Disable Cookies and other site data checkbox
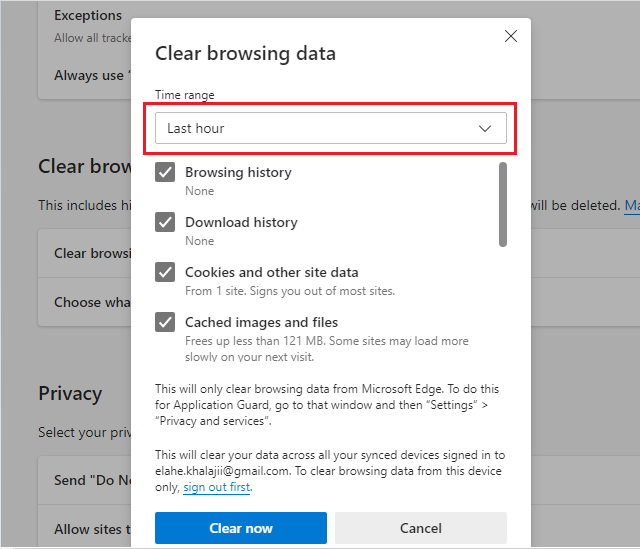The width and height of the screenshot is (640, 549). [165, 272]
